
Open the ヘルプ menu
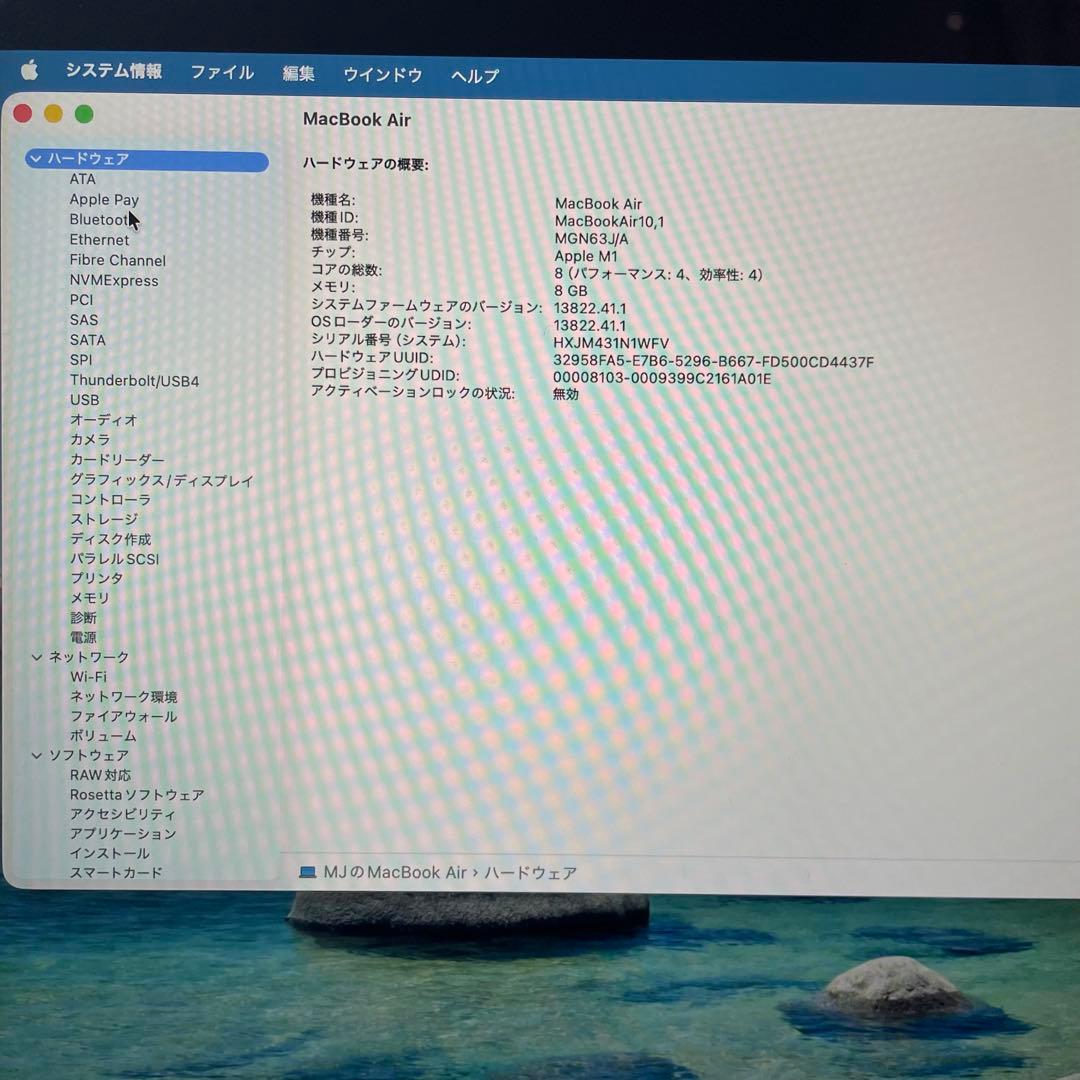point(472,75)
